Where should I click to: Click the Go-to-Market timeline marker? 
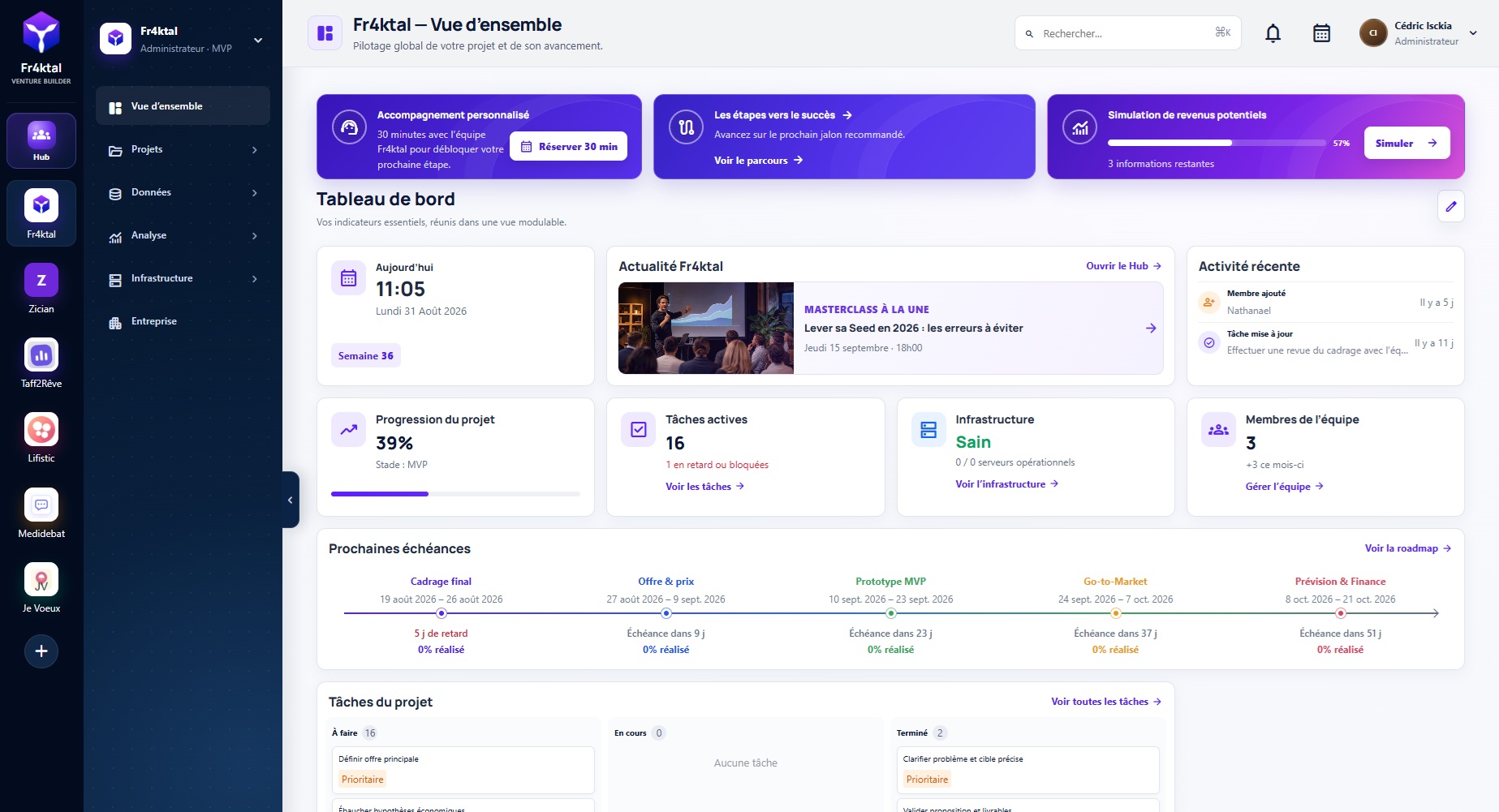(1116, 613)
